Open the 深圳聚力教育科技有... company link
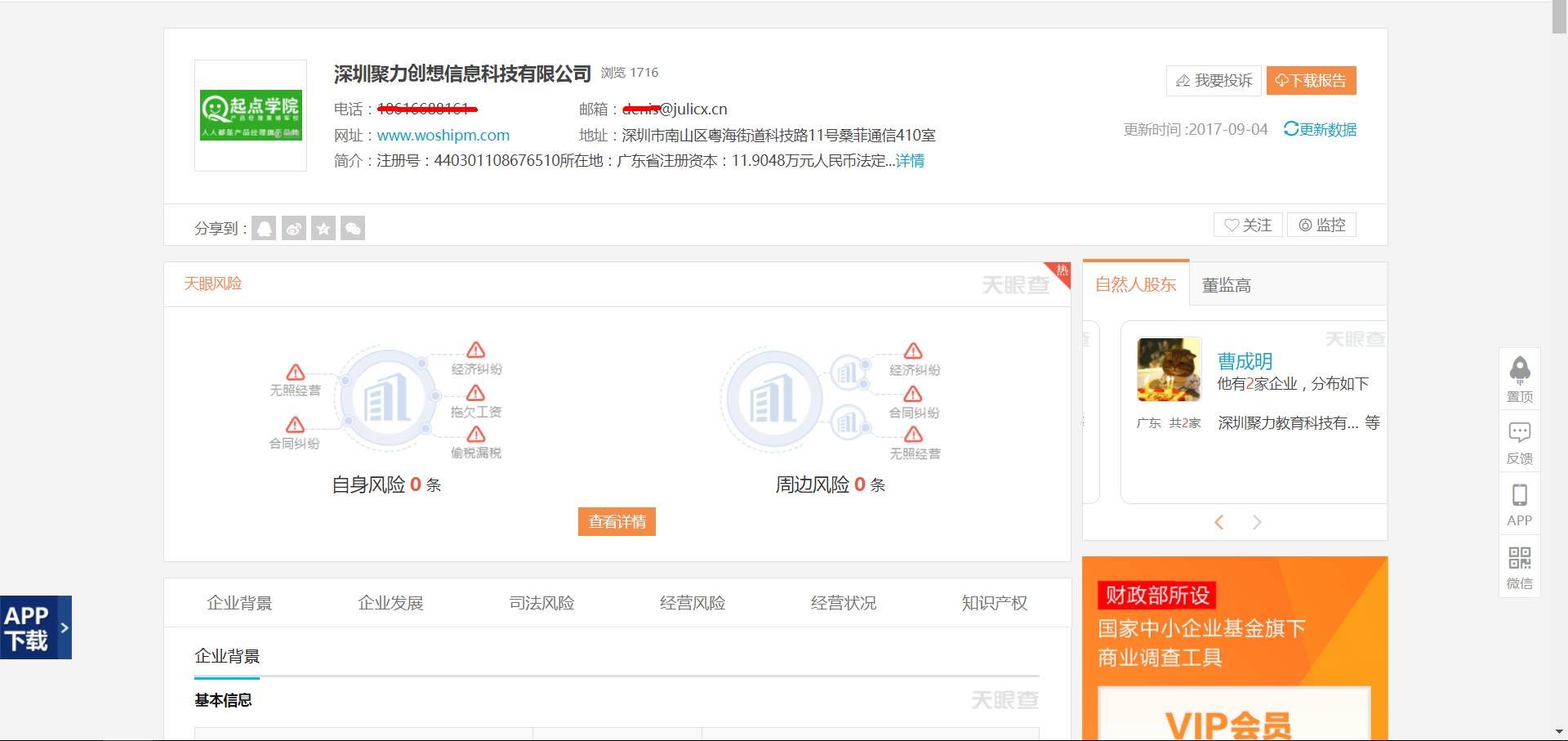 pyautogui.click(x=1288, y=422)
